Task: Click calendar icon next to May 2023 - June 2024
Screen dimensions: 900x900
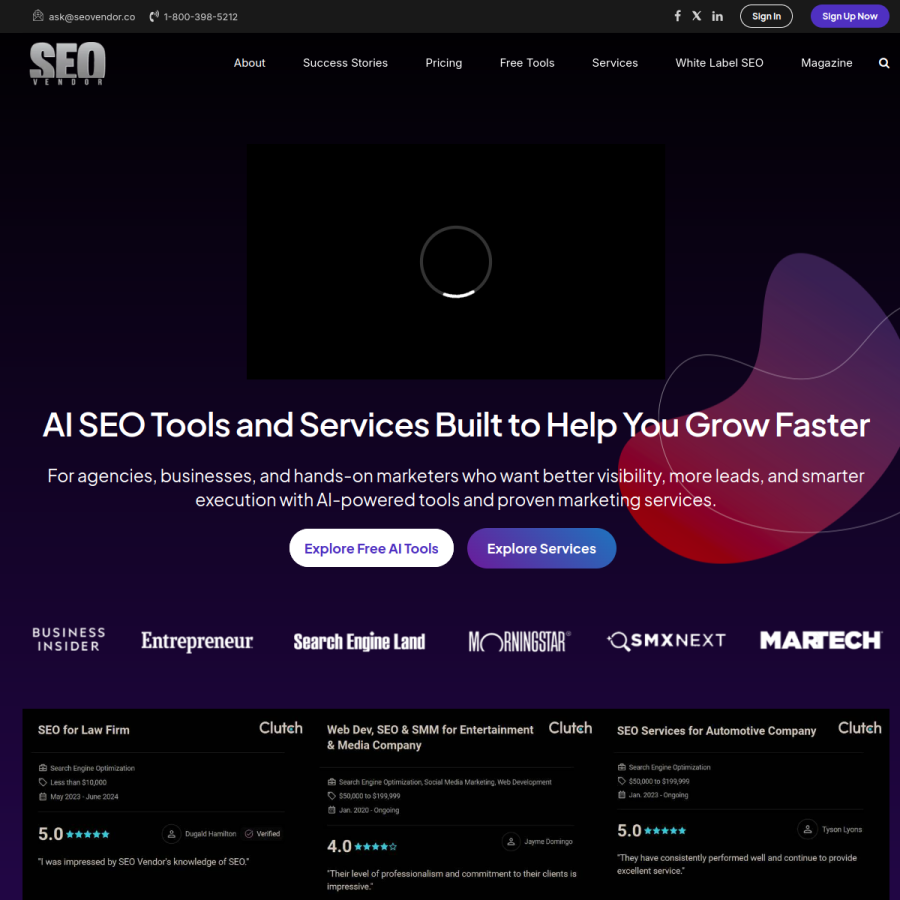Action: point(42,796)
